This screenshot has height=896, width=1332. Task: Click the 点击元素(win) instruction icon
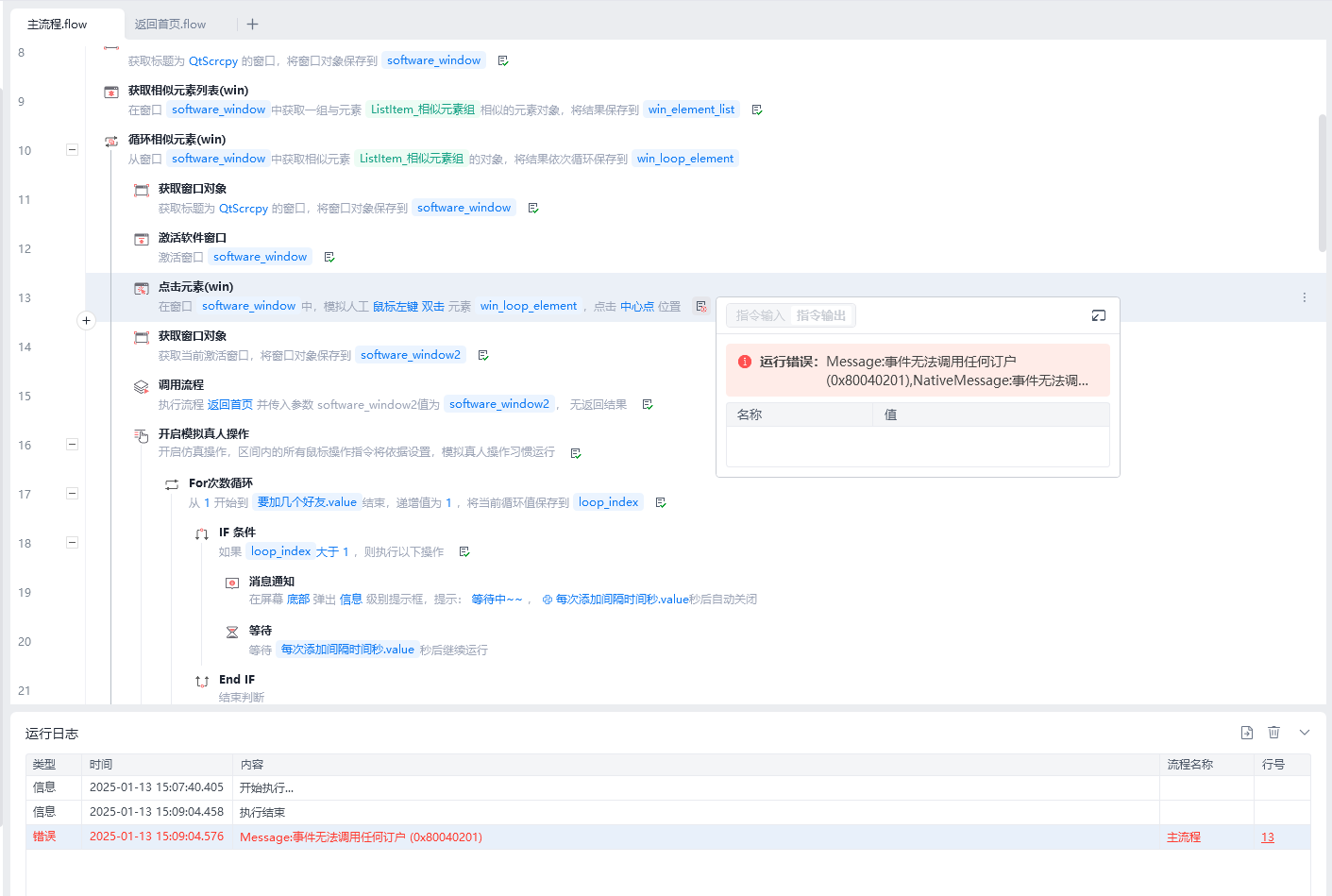pos(142,288)
